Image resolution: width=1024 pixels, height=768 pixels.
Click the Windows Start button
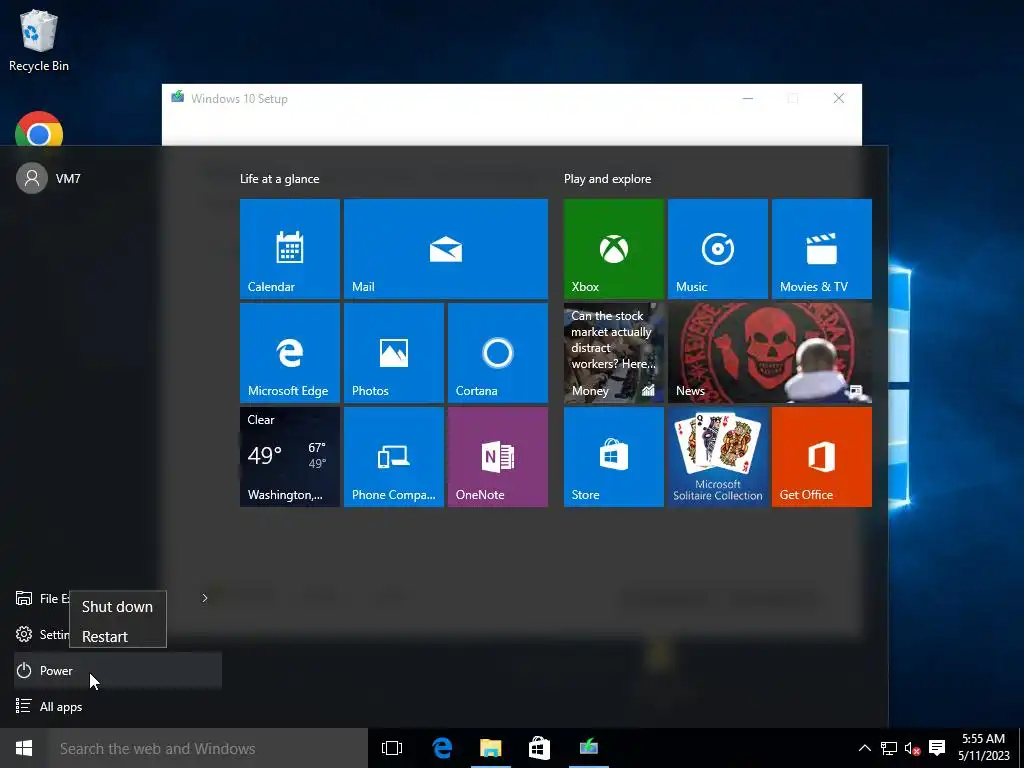point(24,748)
